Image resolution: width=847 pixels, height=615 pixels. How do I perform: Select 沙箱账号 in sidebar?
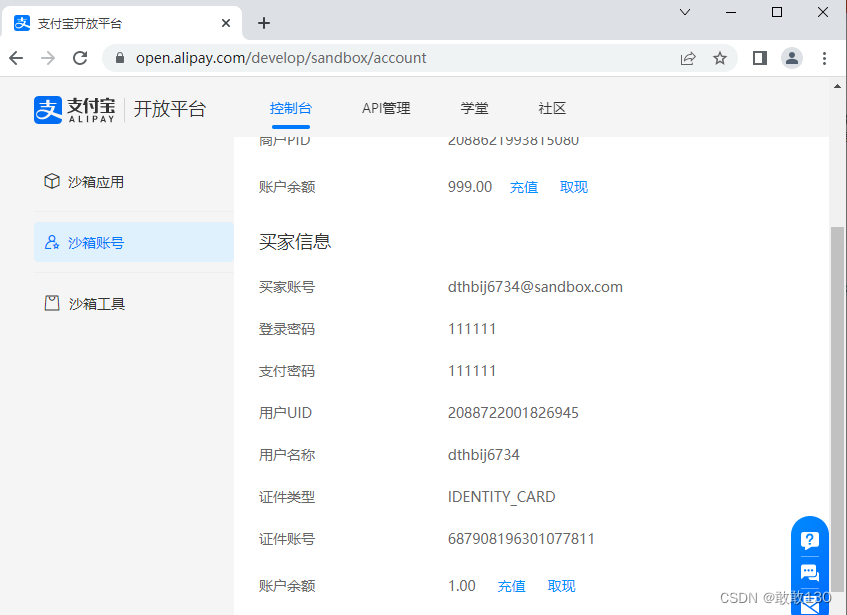134,242
